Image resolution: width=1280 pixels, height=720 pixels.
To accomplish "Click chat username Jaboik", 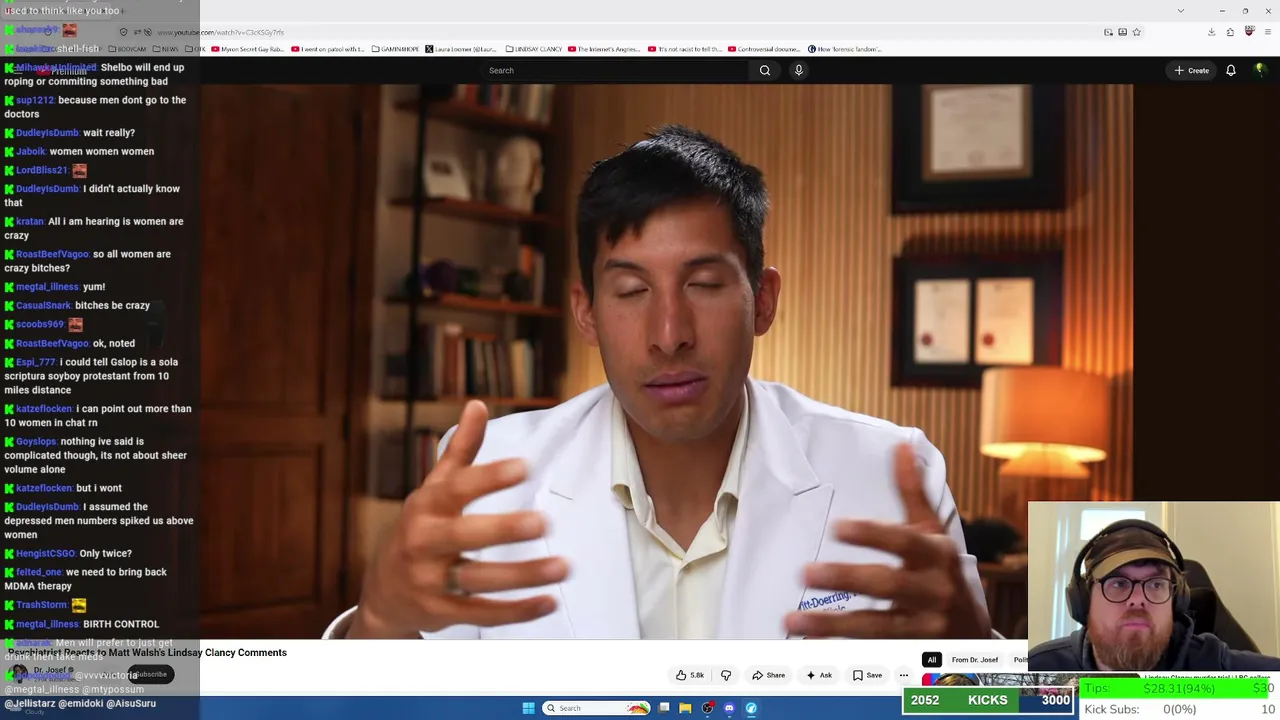I will (x=31, y=152).
